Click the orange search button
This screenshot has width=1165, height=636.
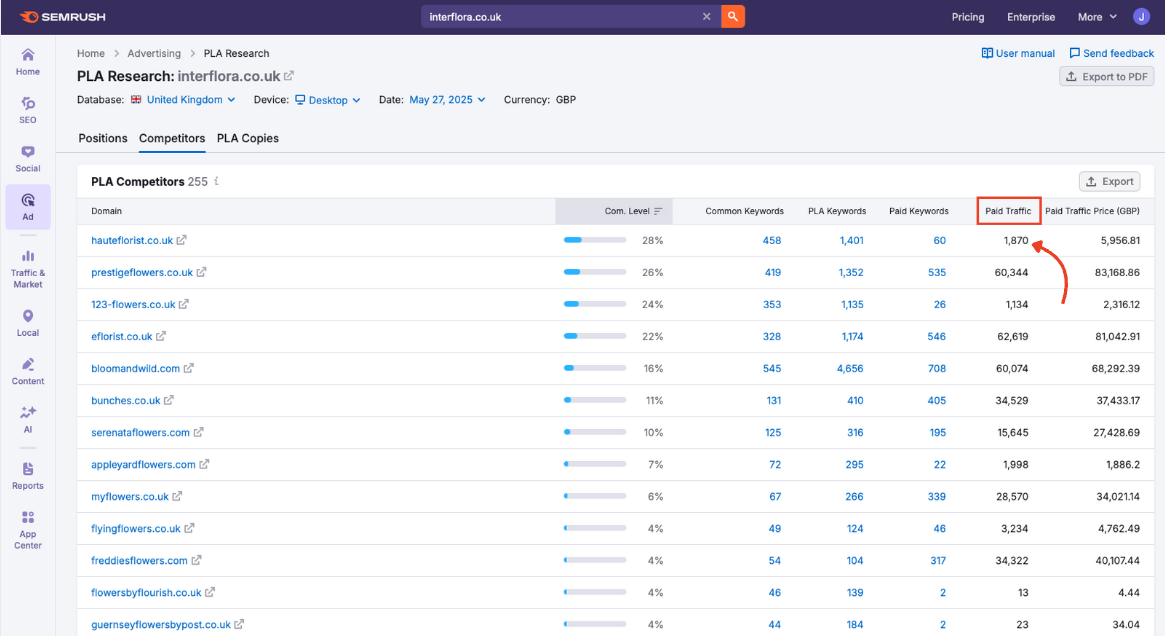(x=733, y=17)
